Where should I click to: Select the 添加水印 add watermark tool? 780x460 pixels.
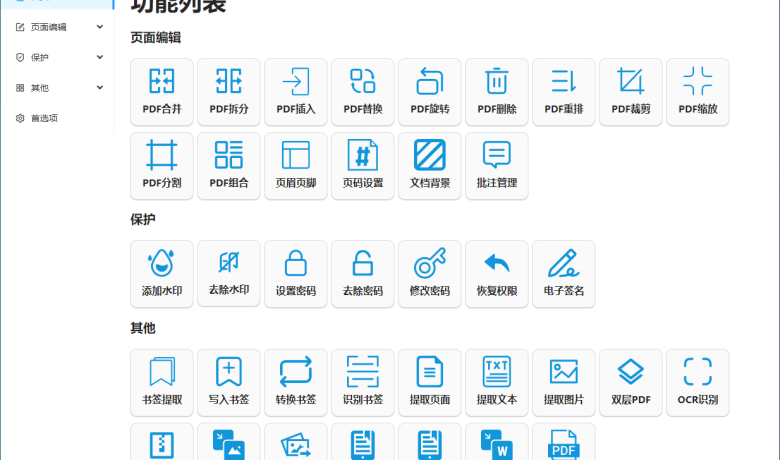coord(162,274)
